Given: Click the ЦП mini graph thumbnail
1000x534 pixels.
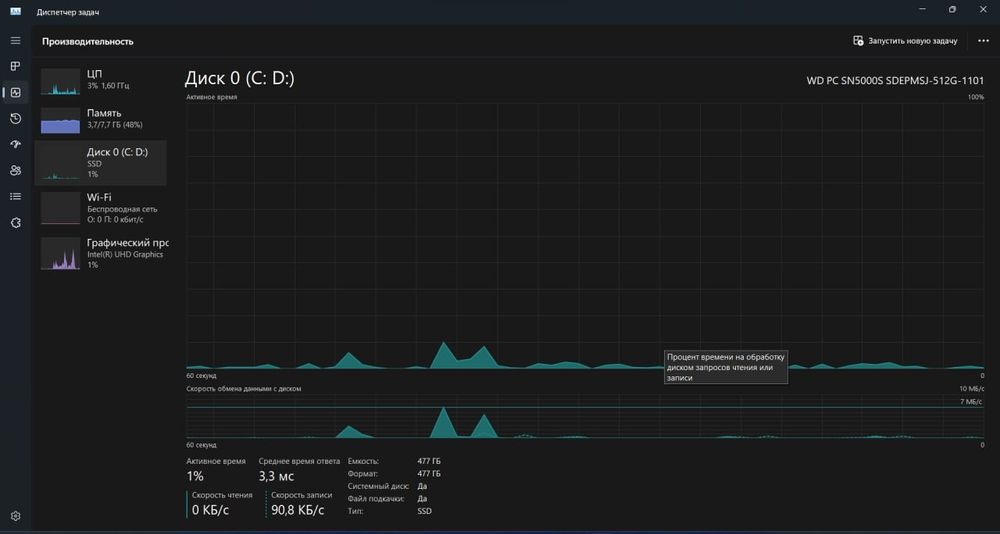Looking at the screenshot, I should point(61,82).
